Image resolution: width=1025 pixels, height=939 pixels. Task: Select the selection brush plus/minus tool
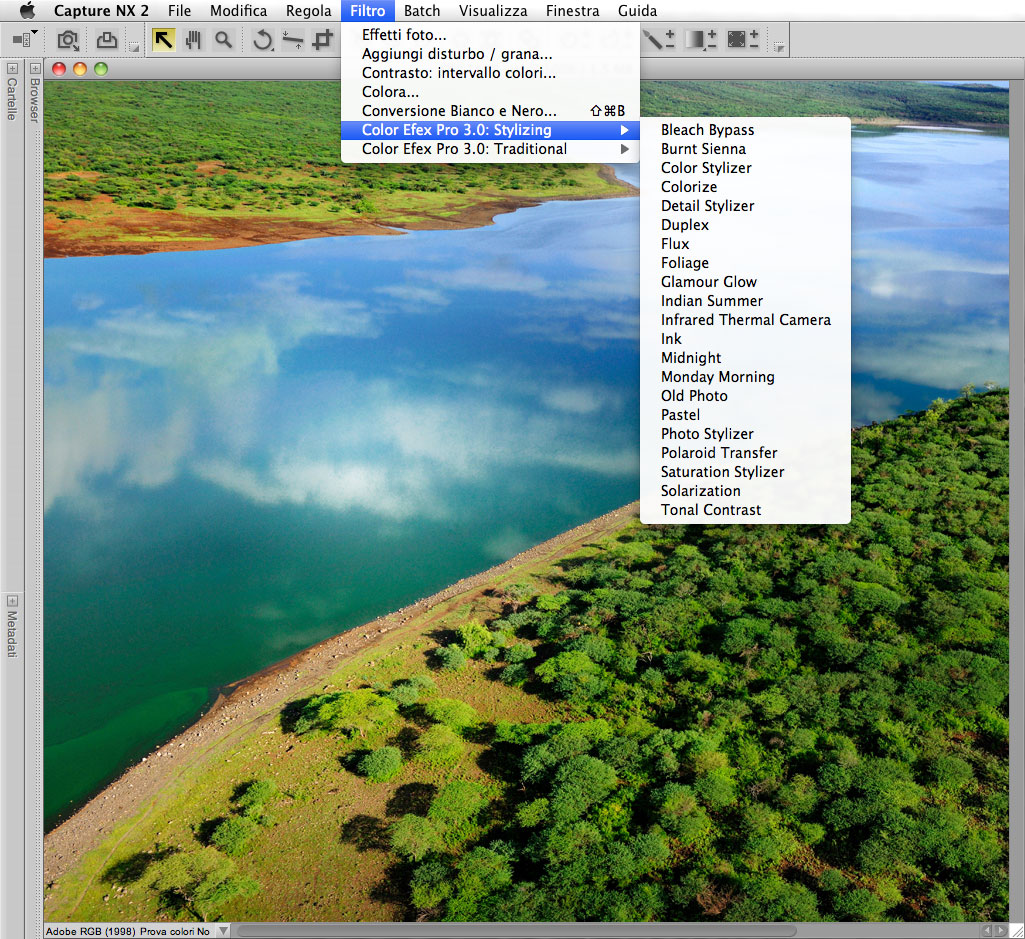[x=659, y=40]
